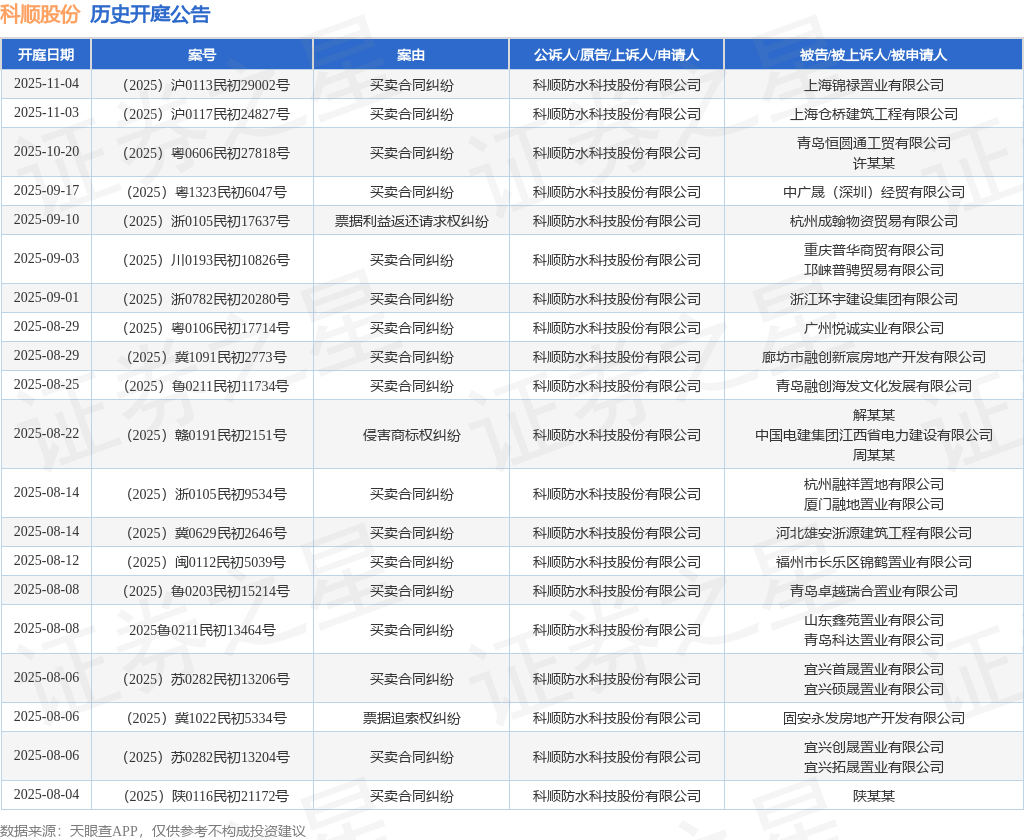Viewport: 1024px width, 840px height.
Task: Click the 案由 column header
Action: [x=411, y=55]
